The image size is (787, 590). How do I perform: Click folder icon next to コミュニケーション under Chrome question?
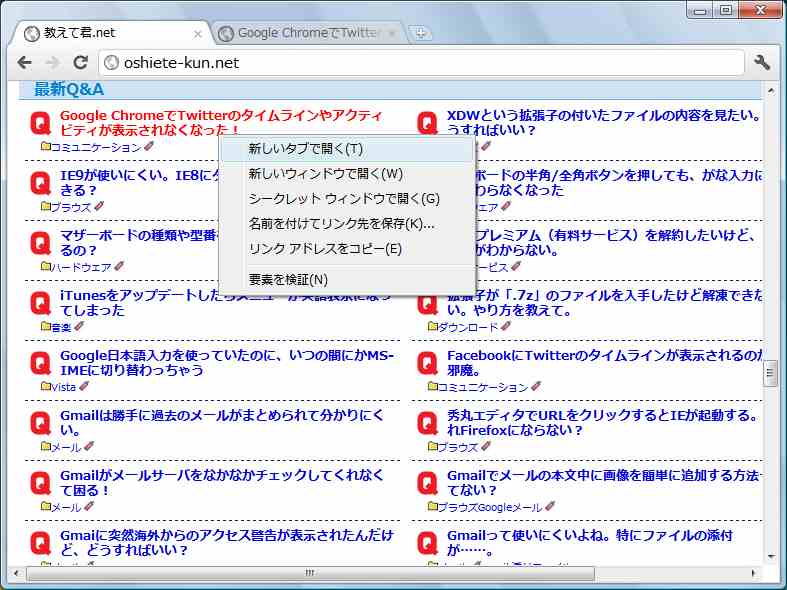pos(46,146)
